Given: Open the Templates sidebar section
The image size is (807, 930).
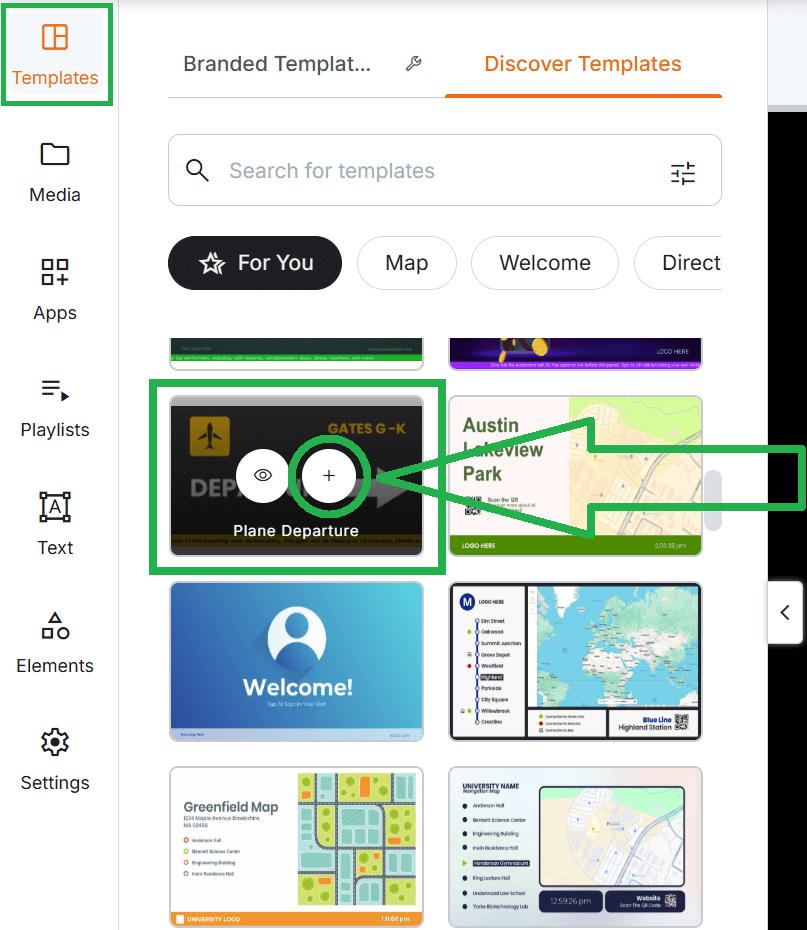Looking at the screenshot, I should tap(55, 55).
